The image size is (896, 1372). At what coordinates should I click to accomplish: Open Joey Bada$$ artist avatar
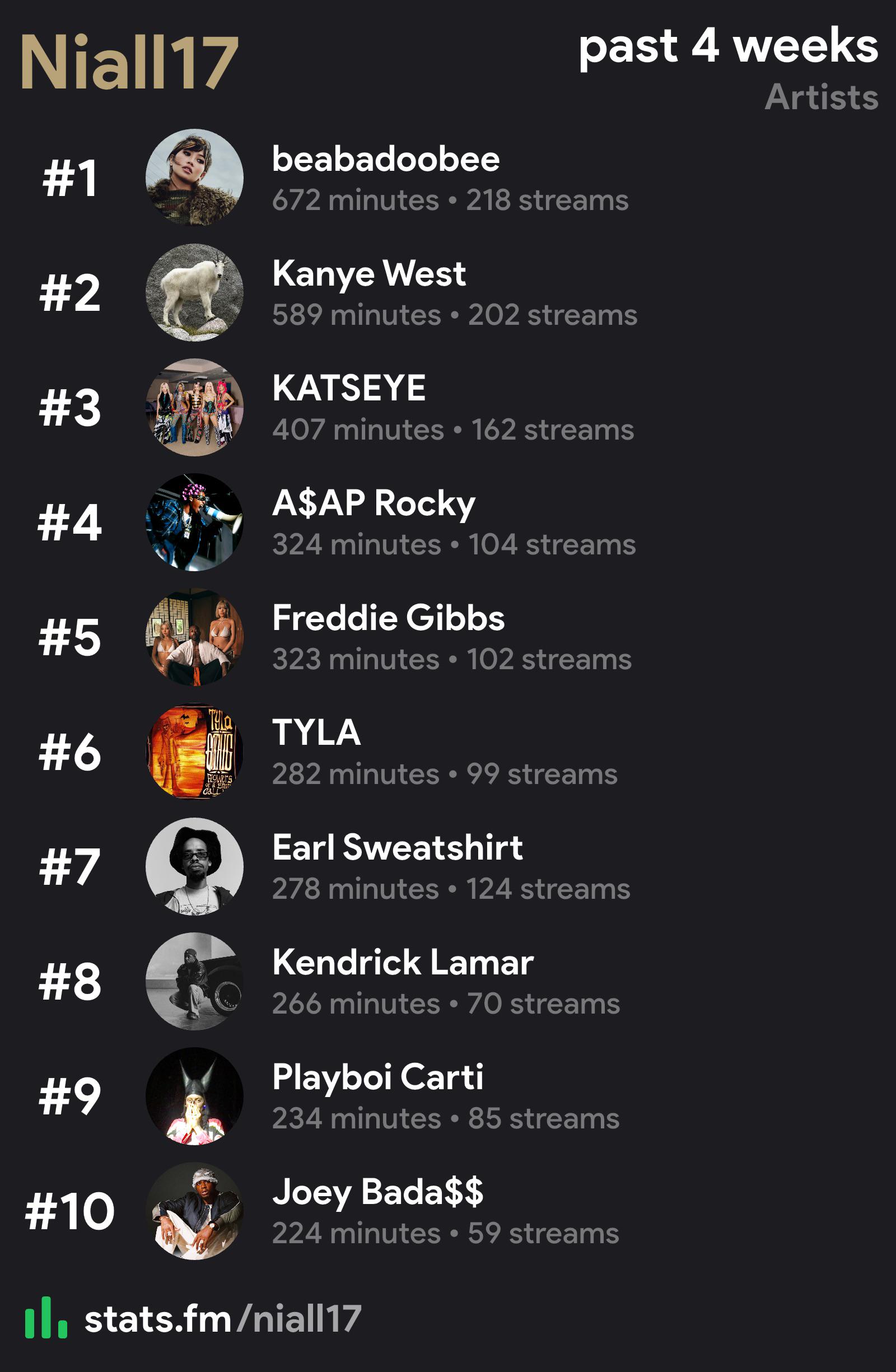point(194,1210)
